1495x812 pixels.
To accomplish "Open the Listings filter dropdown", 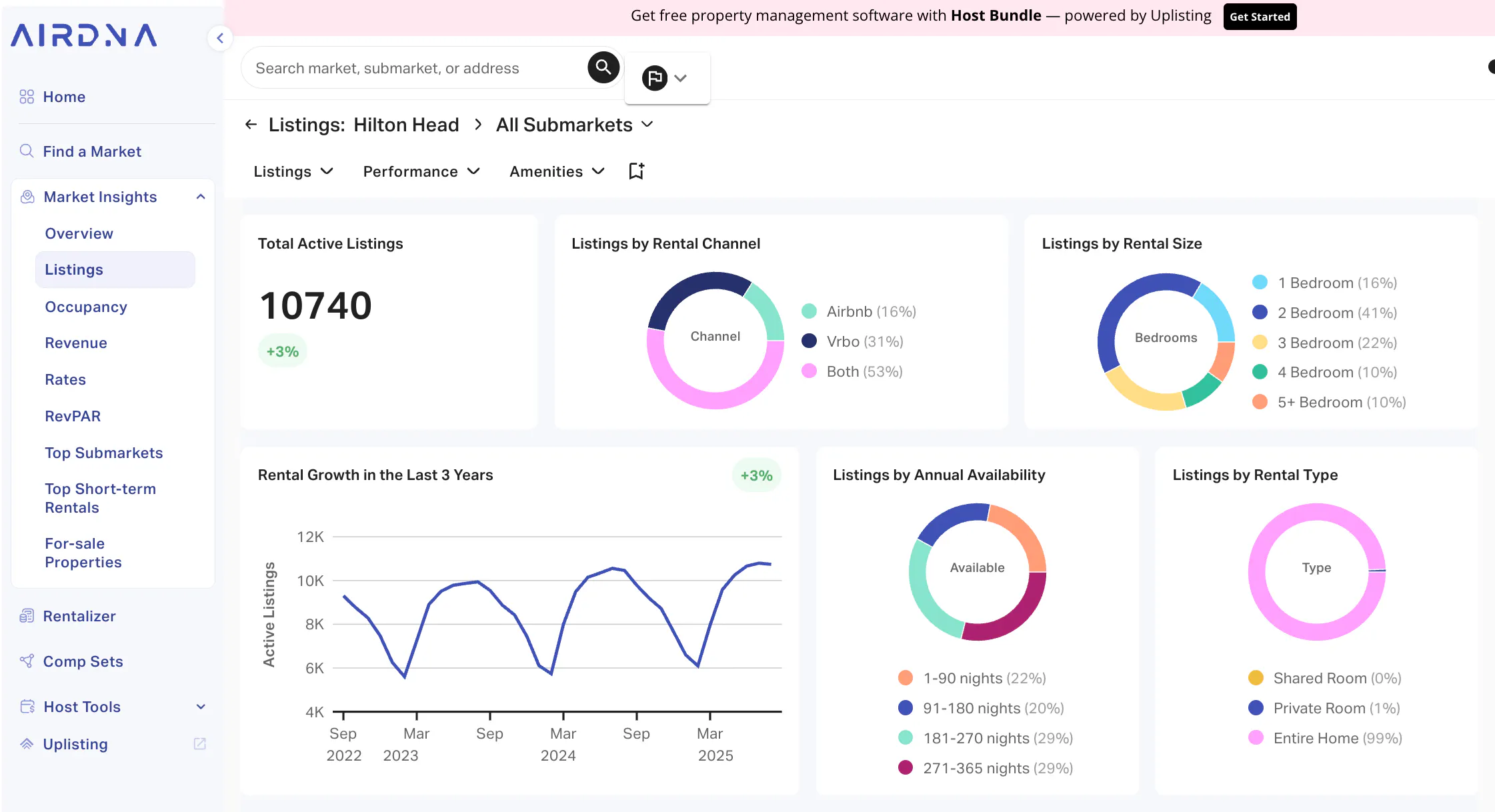I will pyautogui.click(x=293, y=171).
